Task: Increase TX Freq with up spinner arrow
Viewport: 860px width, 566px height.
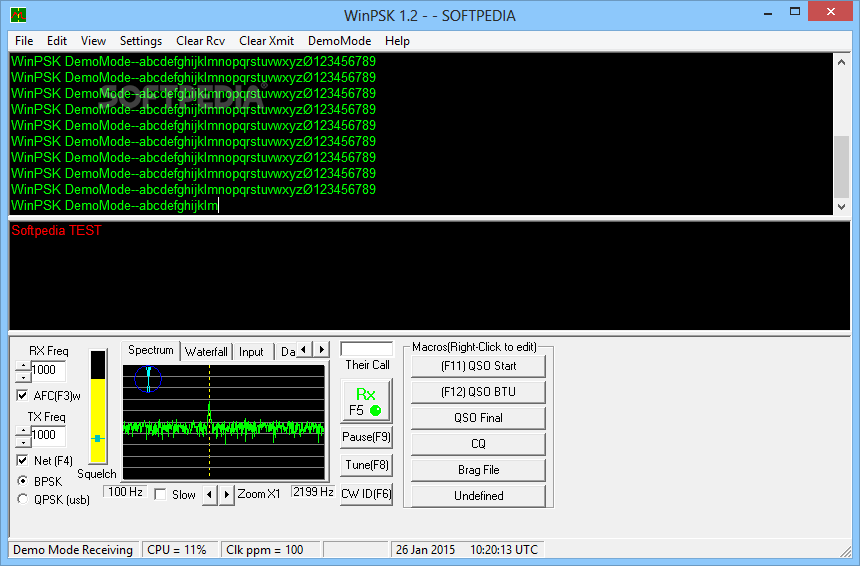Action: click(x=22, y=431)
